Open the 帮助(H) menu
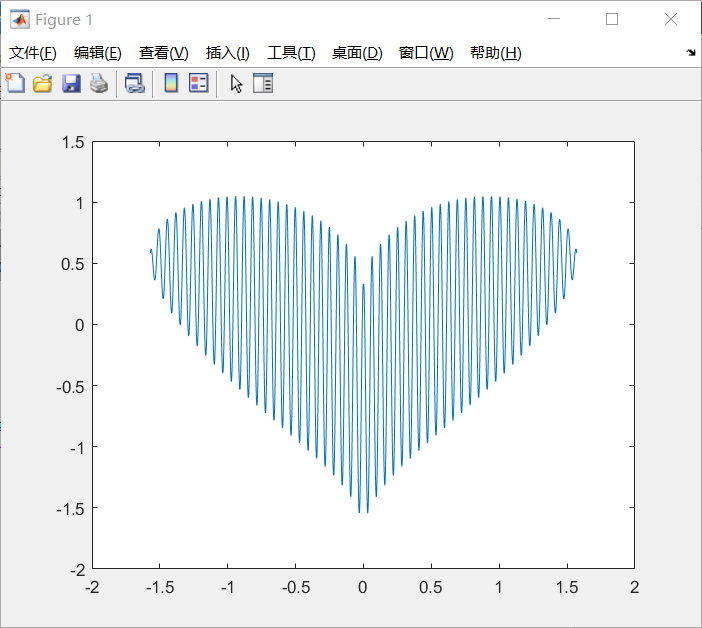Image resolution: width=702 pixels, height=628 pixels. pyautogui.click(x=496, y=53)
